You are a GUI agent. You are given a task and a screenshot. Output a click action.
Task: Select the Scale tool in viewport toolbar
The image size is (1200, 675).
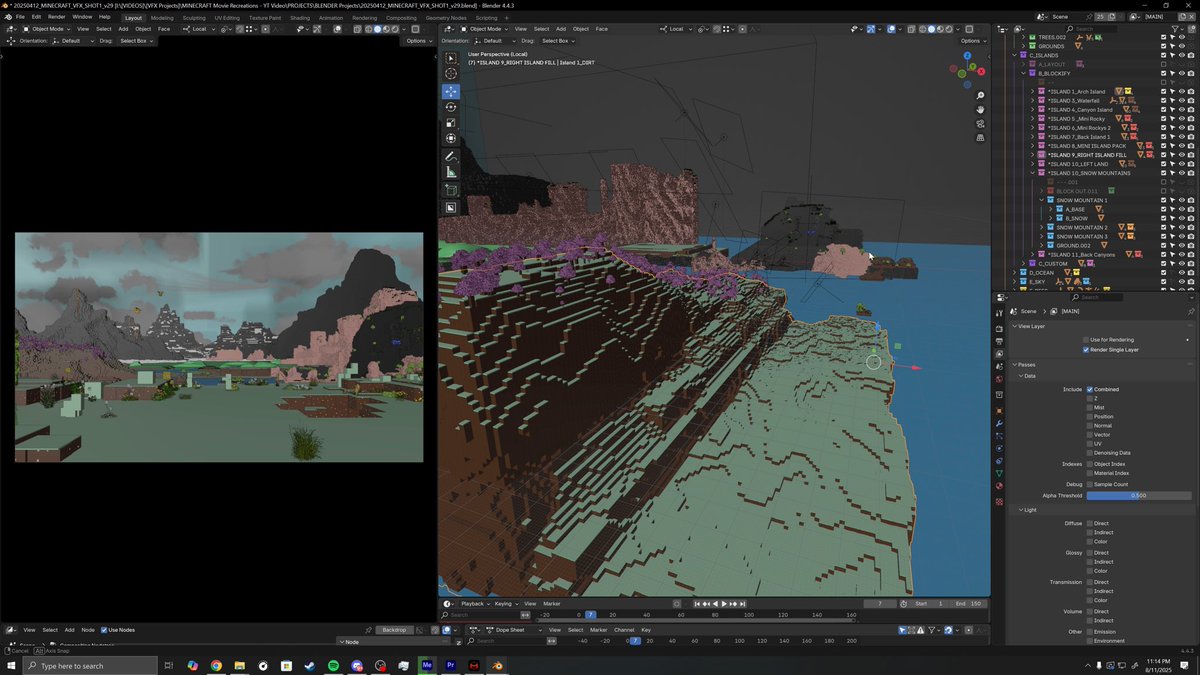(451, 123)
